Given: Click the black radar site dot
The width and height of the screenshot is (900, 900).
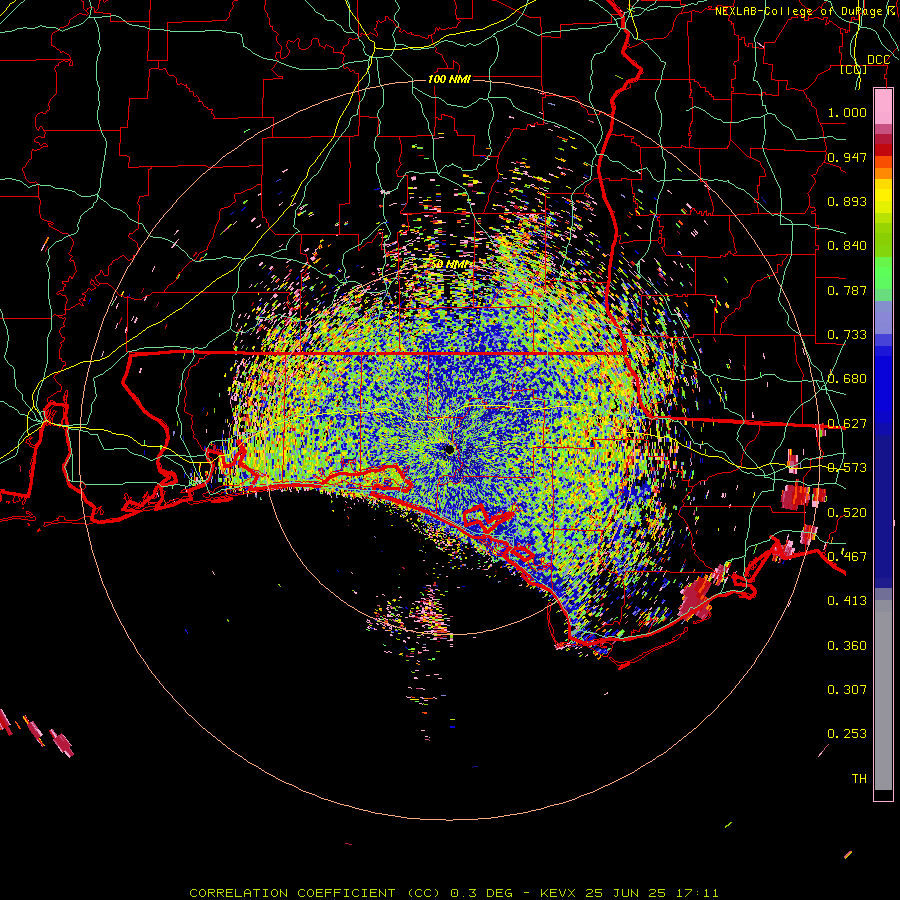Looking at the screenshot, I should [x=449, y=449].
